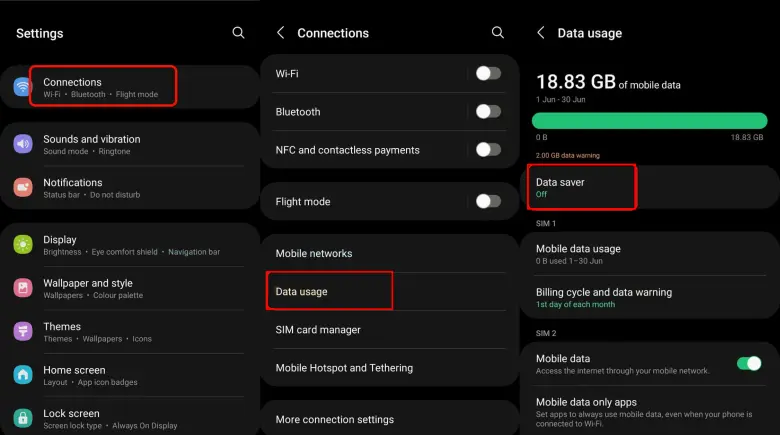Tap the search icon in Connections screen
The image size is (780, 435).
(x=497, y=33)
